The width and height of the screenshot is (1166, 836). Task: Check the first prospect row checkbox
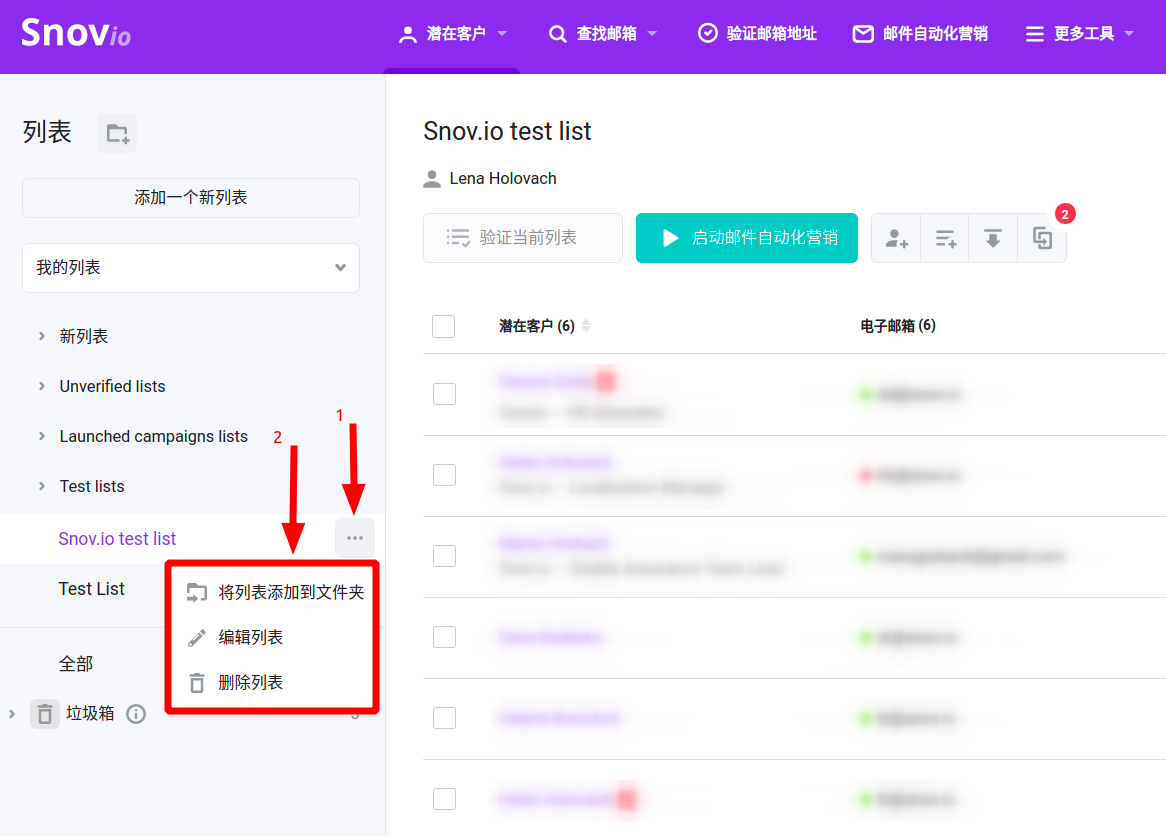[x=444, y=393]
